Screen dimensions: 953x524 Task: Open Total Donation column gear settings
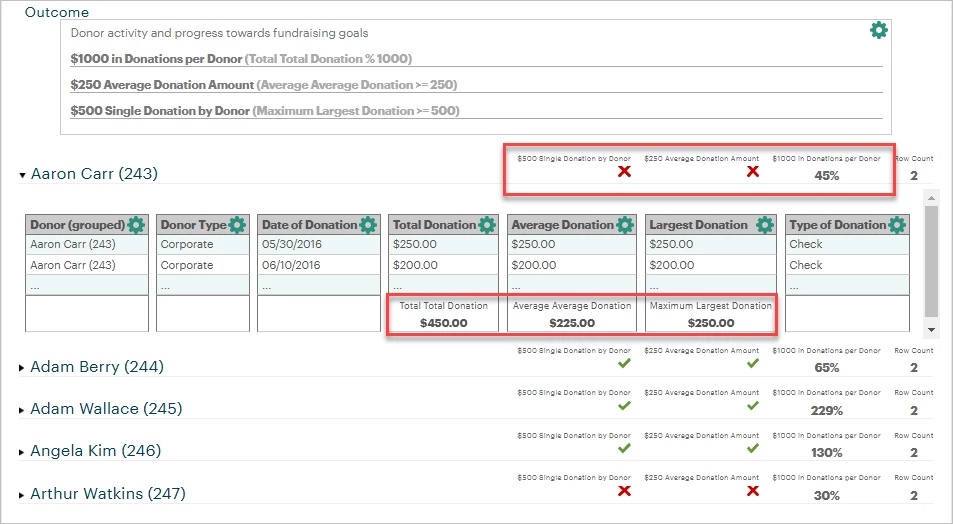point(486,225)
